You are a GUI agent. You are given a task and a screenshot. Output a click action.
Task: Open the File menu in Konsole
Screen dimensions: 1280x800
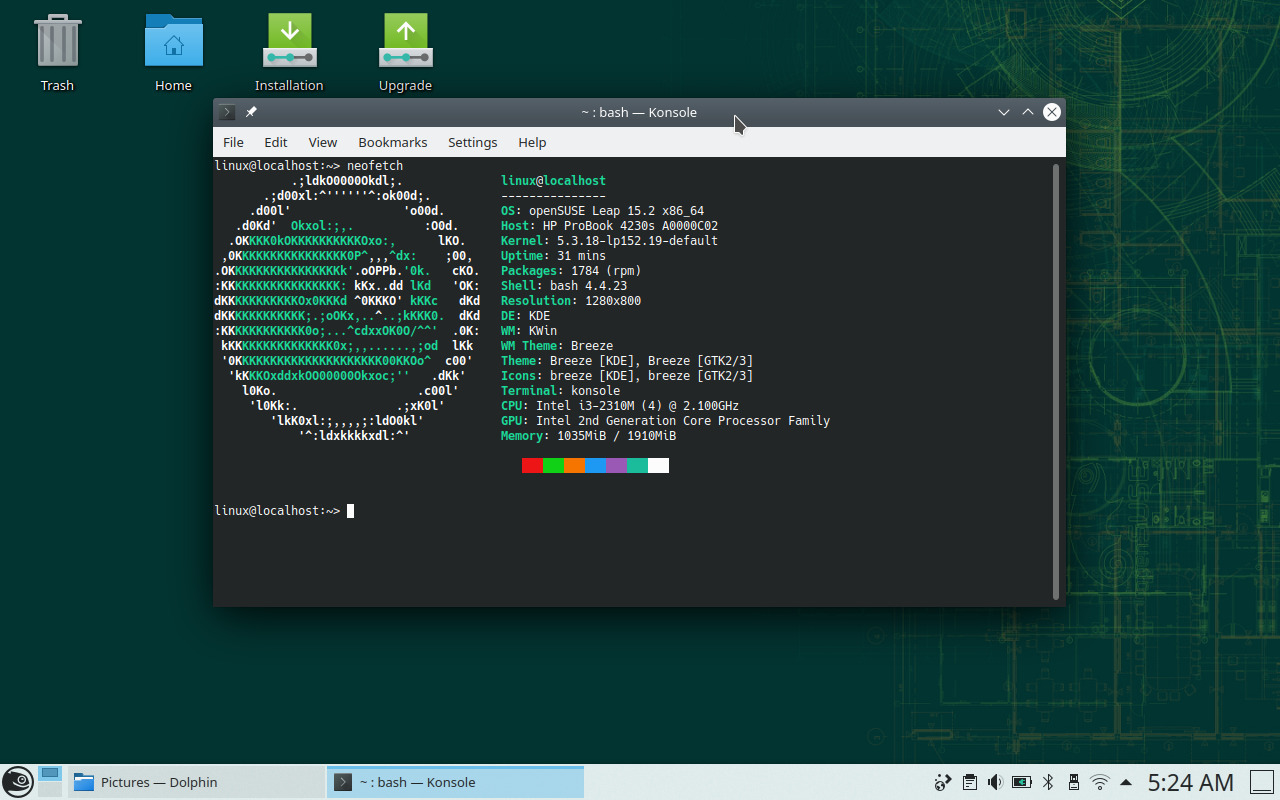[x=232, y=142]
